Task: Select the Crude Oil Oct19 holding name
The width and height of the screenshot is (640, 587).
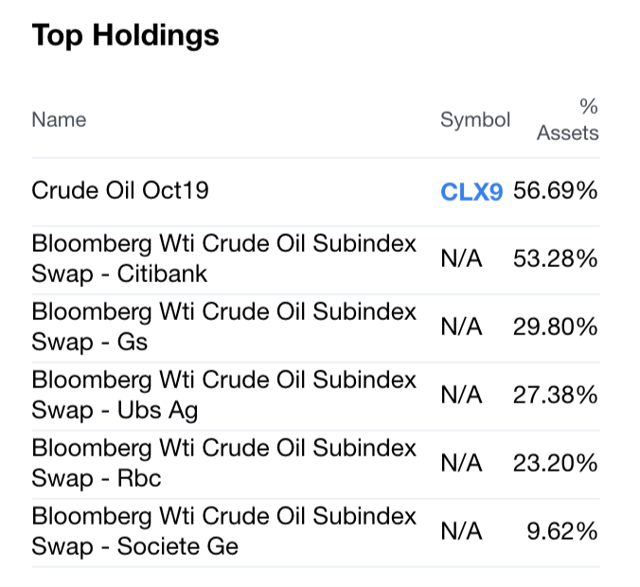Action: pos(120,190)
